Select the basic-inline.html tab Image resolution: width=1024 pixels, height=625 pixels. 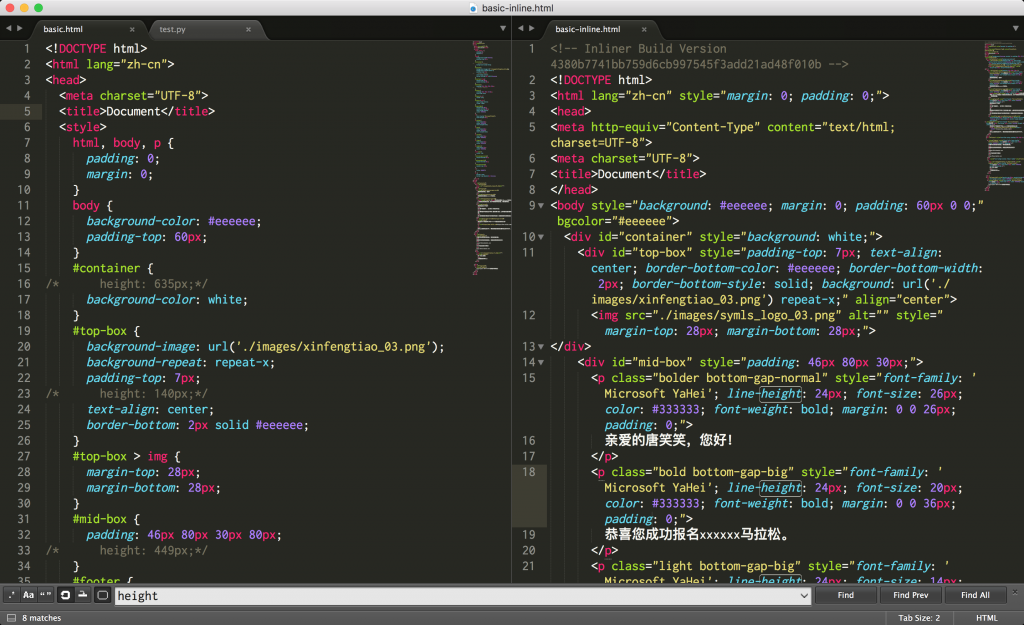pos(588,30)
